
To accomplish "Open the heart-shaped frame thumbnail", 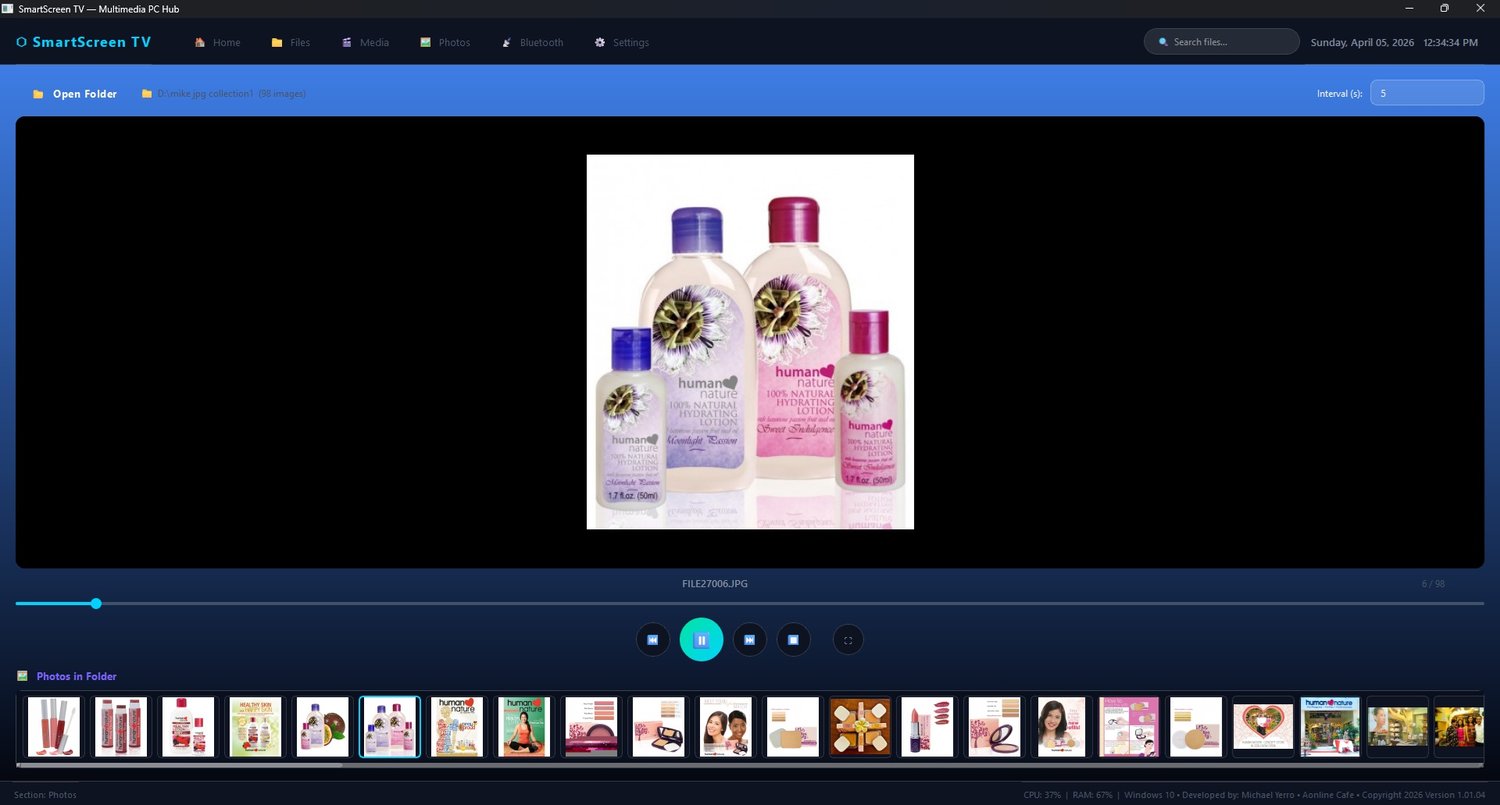I will click(1263, 727).
